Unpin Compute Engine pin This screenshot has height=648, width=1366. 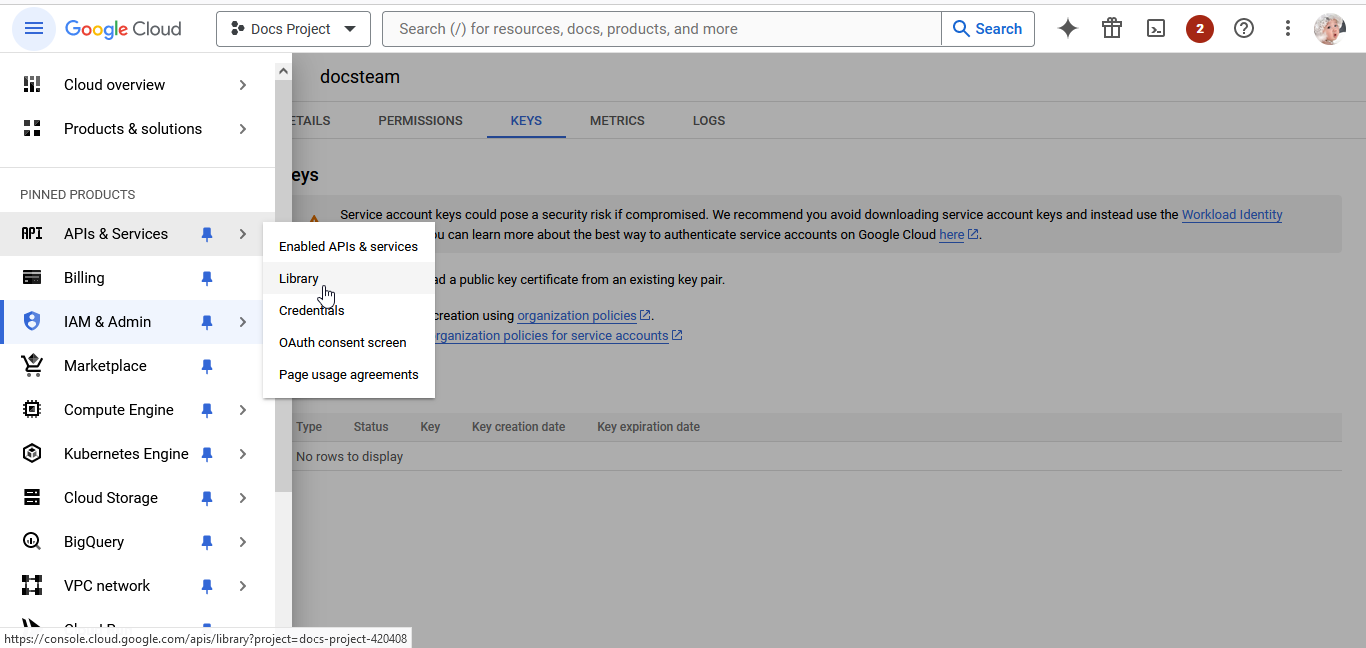pyautogui.click(x=207, y=410)
